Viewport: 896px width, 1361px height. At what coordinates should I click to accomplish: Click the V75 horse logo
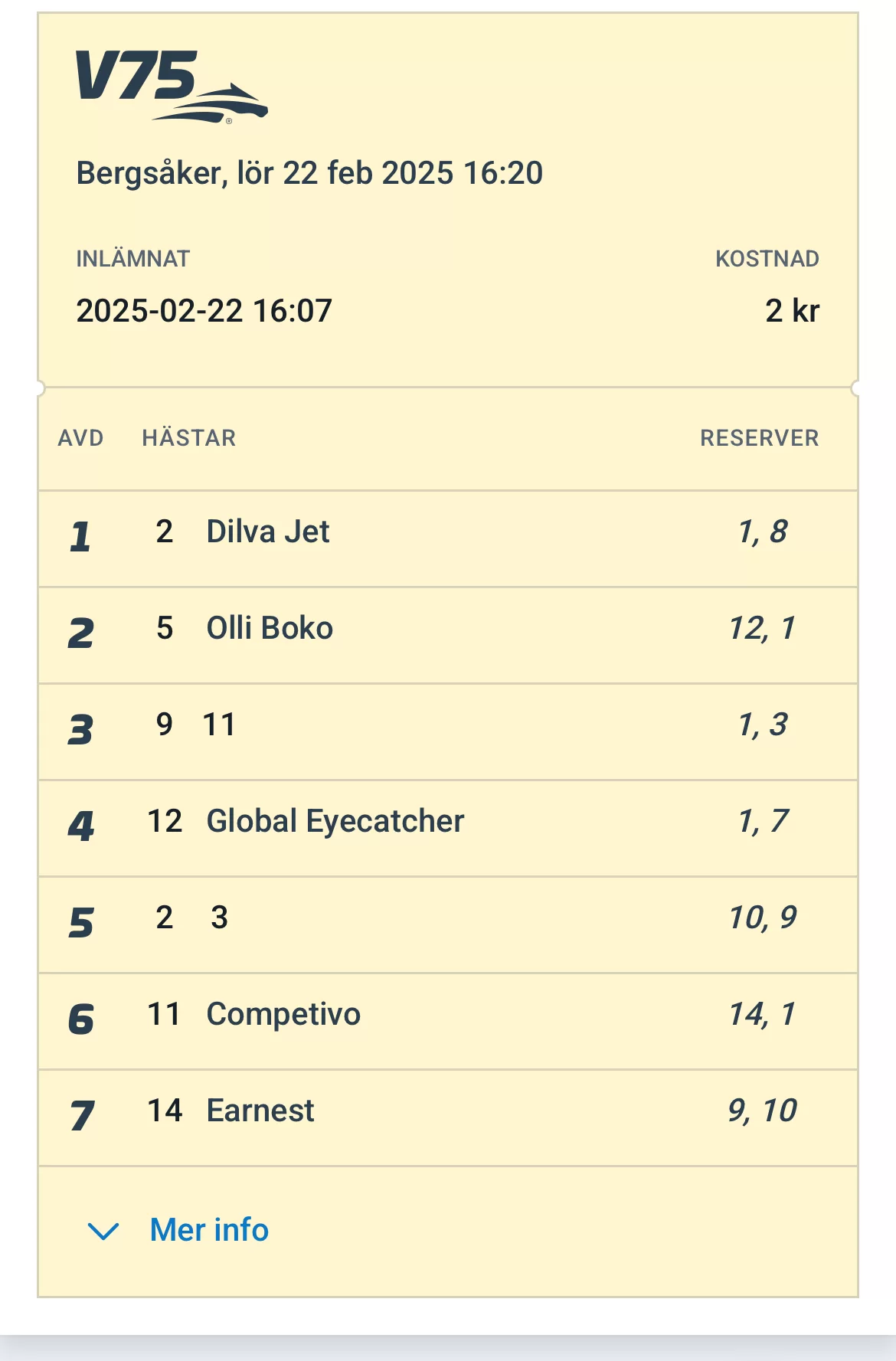coord(171,85)
